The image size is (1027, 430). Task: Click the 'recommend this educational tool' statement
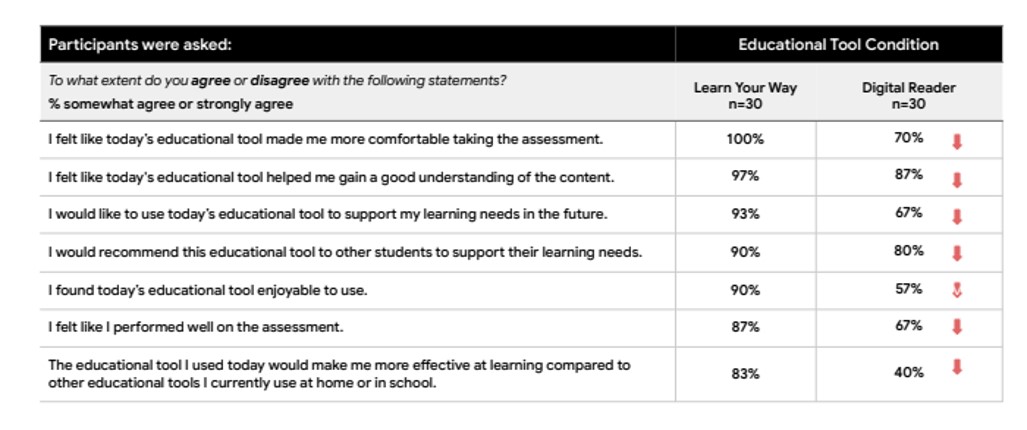click(345, 252)
